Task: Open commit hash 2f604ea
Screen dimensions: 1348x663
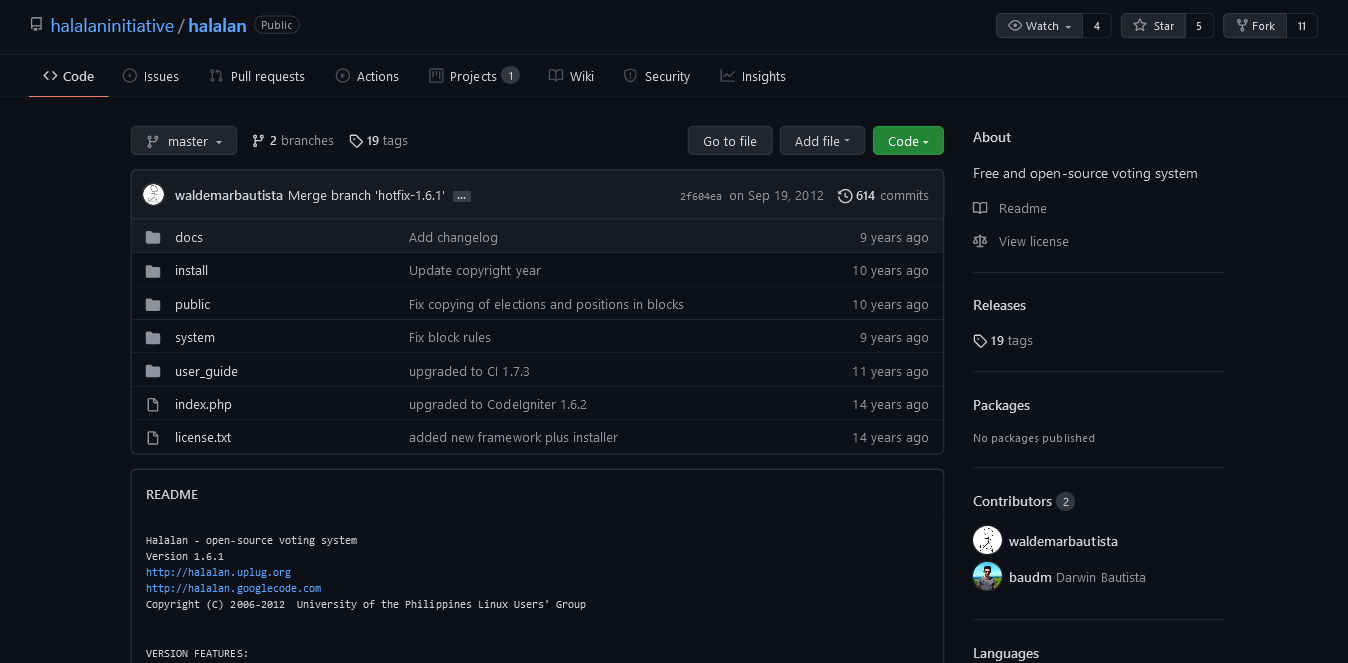Action: (701, 196)
